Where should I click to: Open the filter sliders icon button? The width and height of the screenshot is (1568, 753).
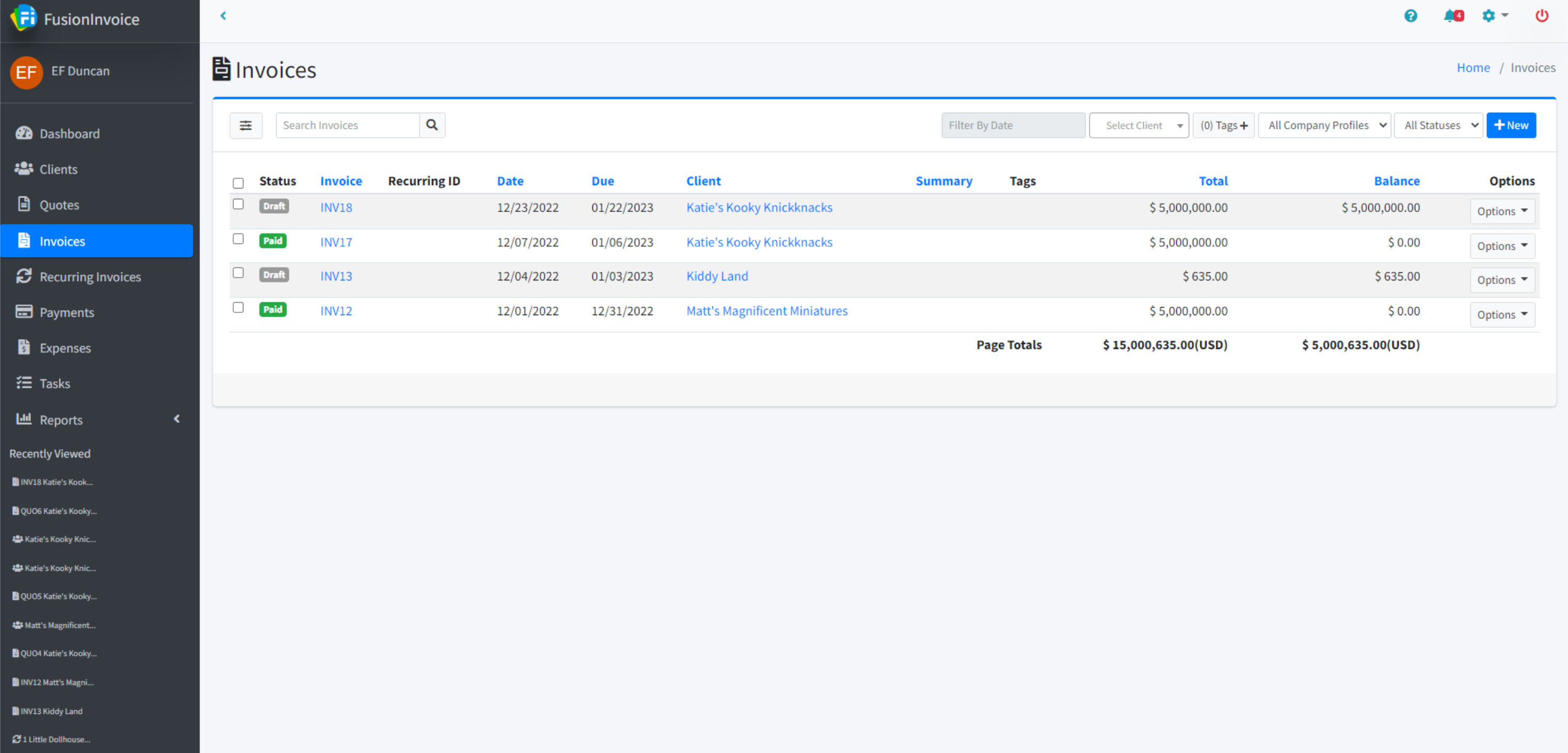[246, 126]
